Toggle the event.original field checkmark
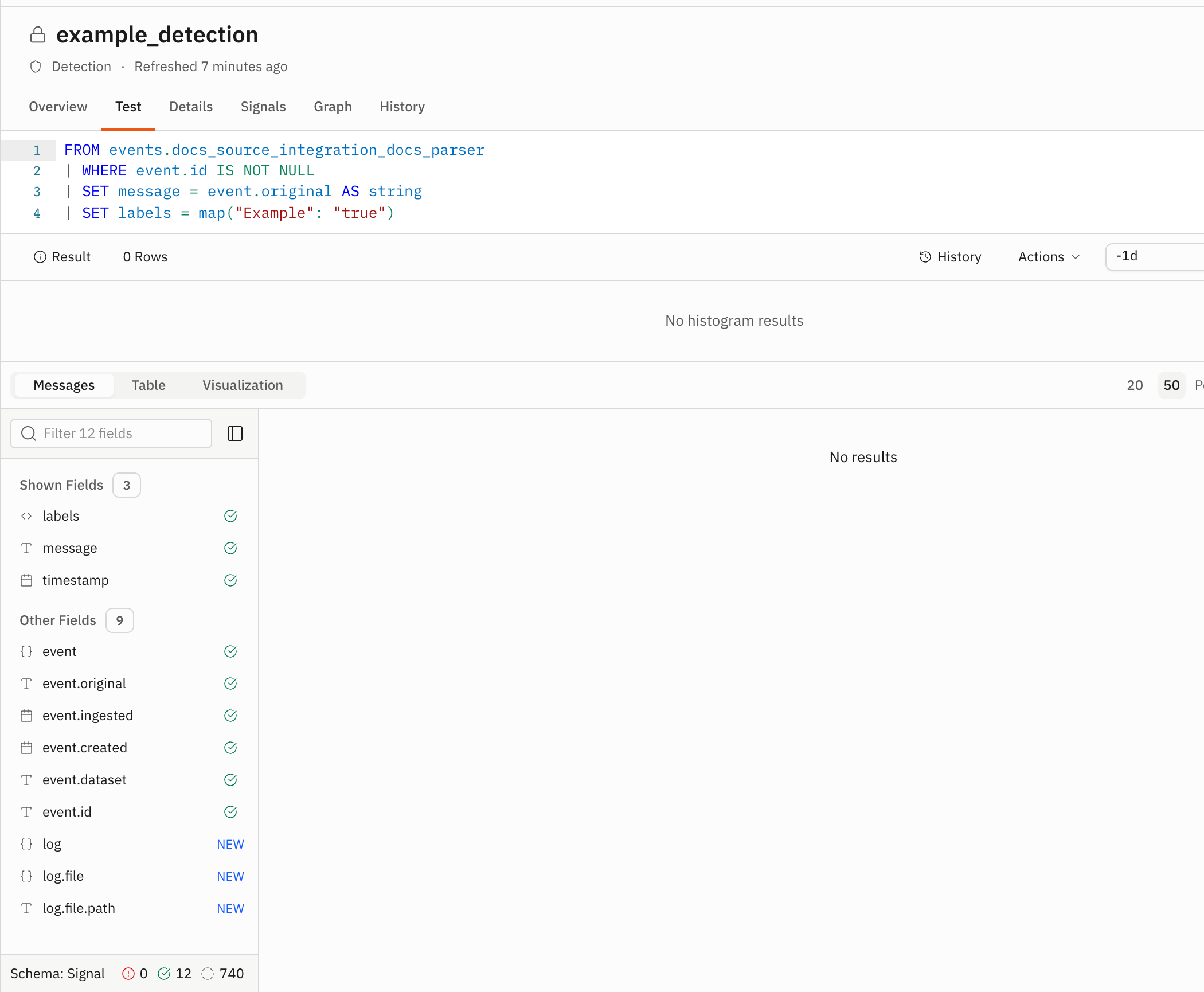 [x=230, y=684]
